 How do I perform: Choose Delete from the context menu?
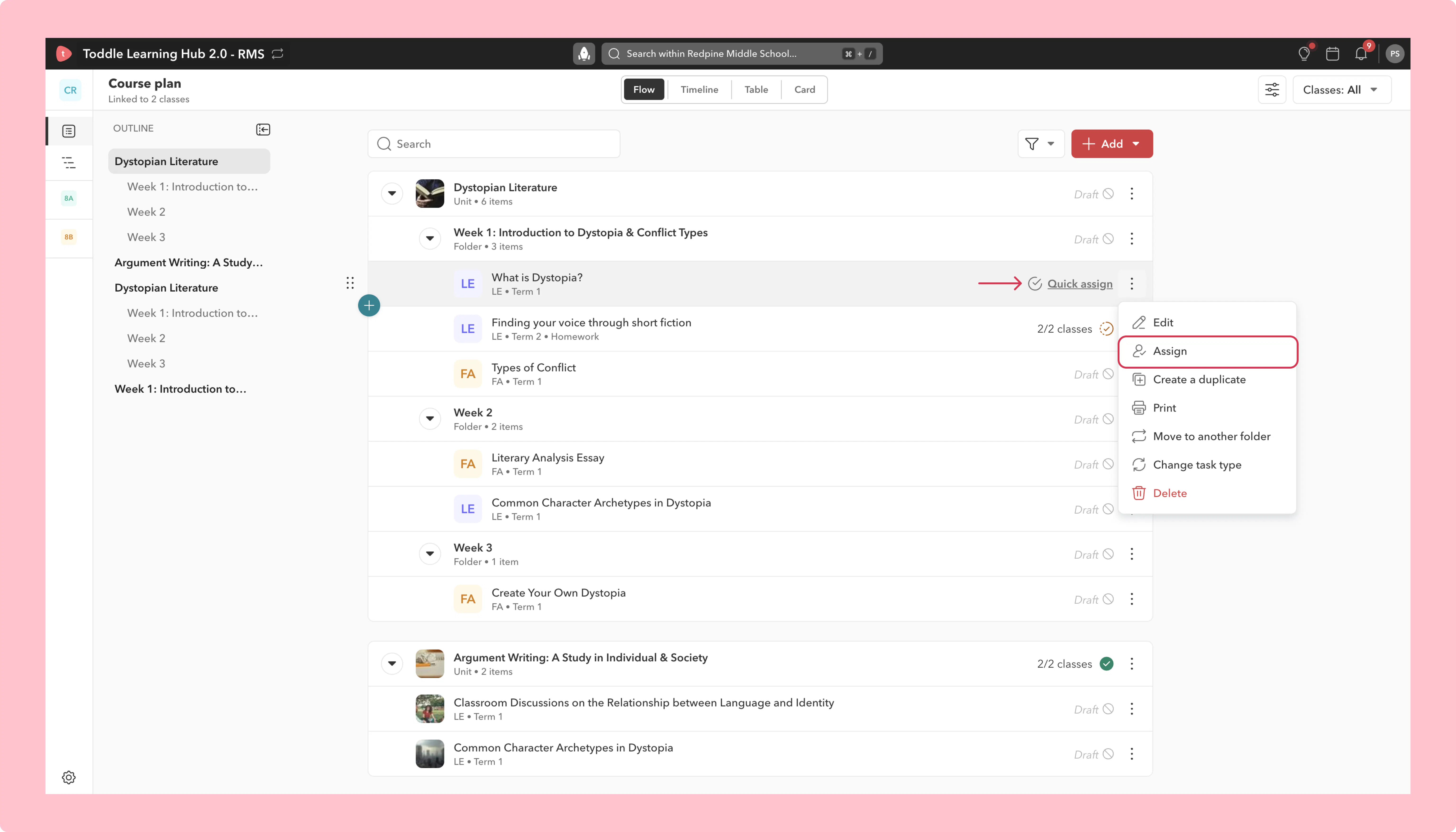1207,494
